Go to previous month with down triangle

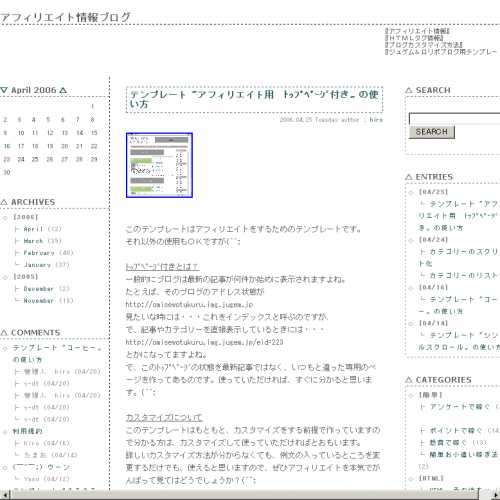click(4, 90)
